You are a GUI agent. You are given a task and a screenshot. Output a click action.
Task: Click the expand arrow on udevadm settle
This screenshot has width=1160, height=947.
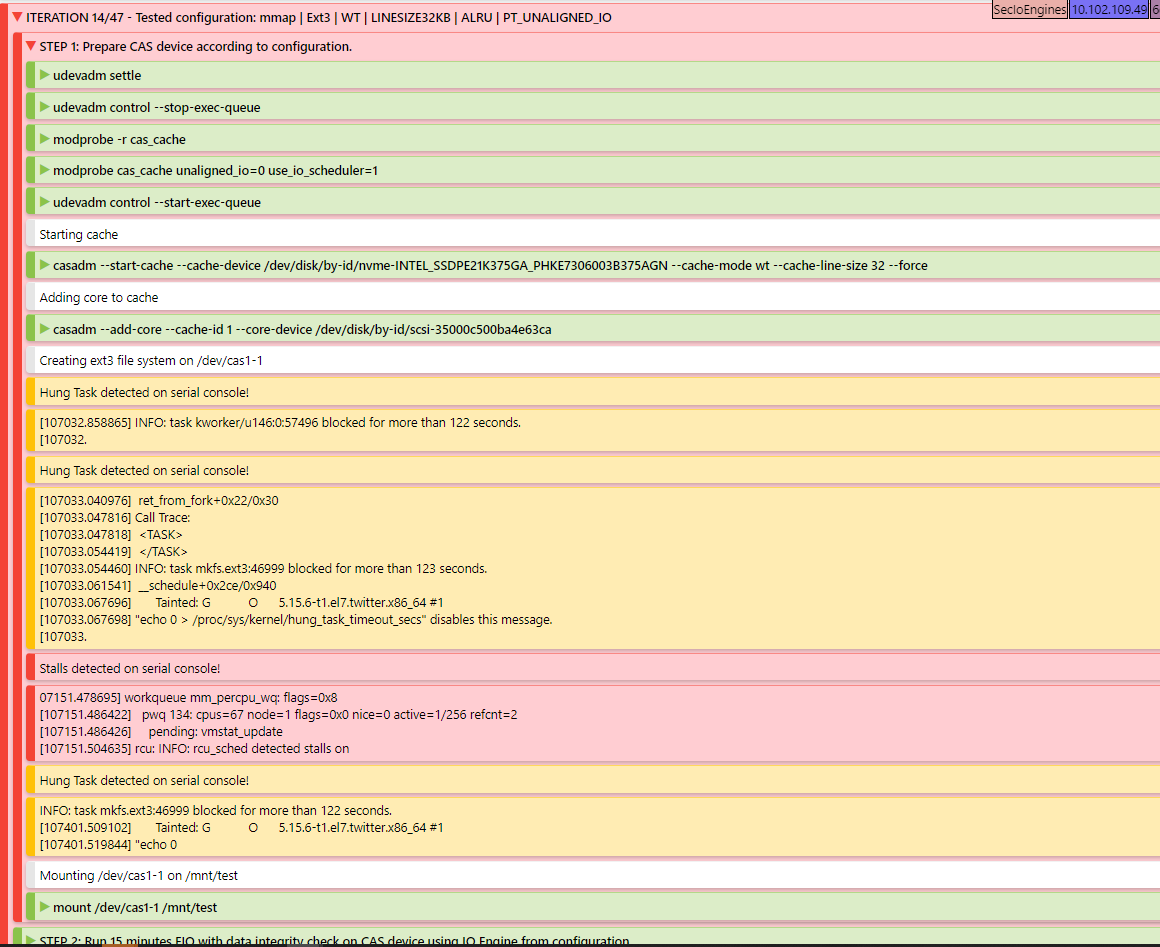[x=44, y=75]
